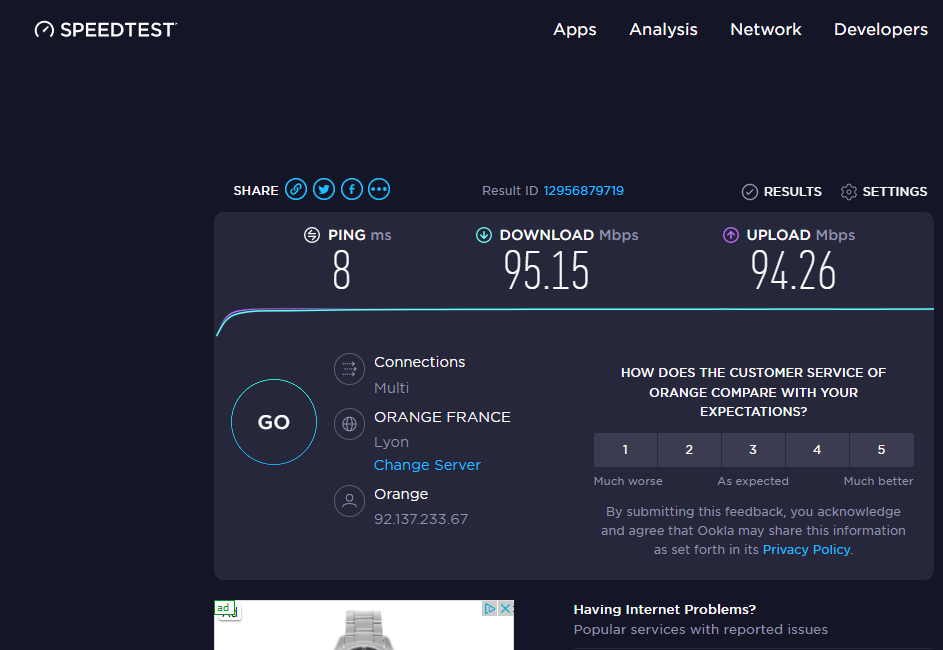The height and width of the screenshot is (650, 943).
Task: Open the Results page
Action: coord(782,192)
